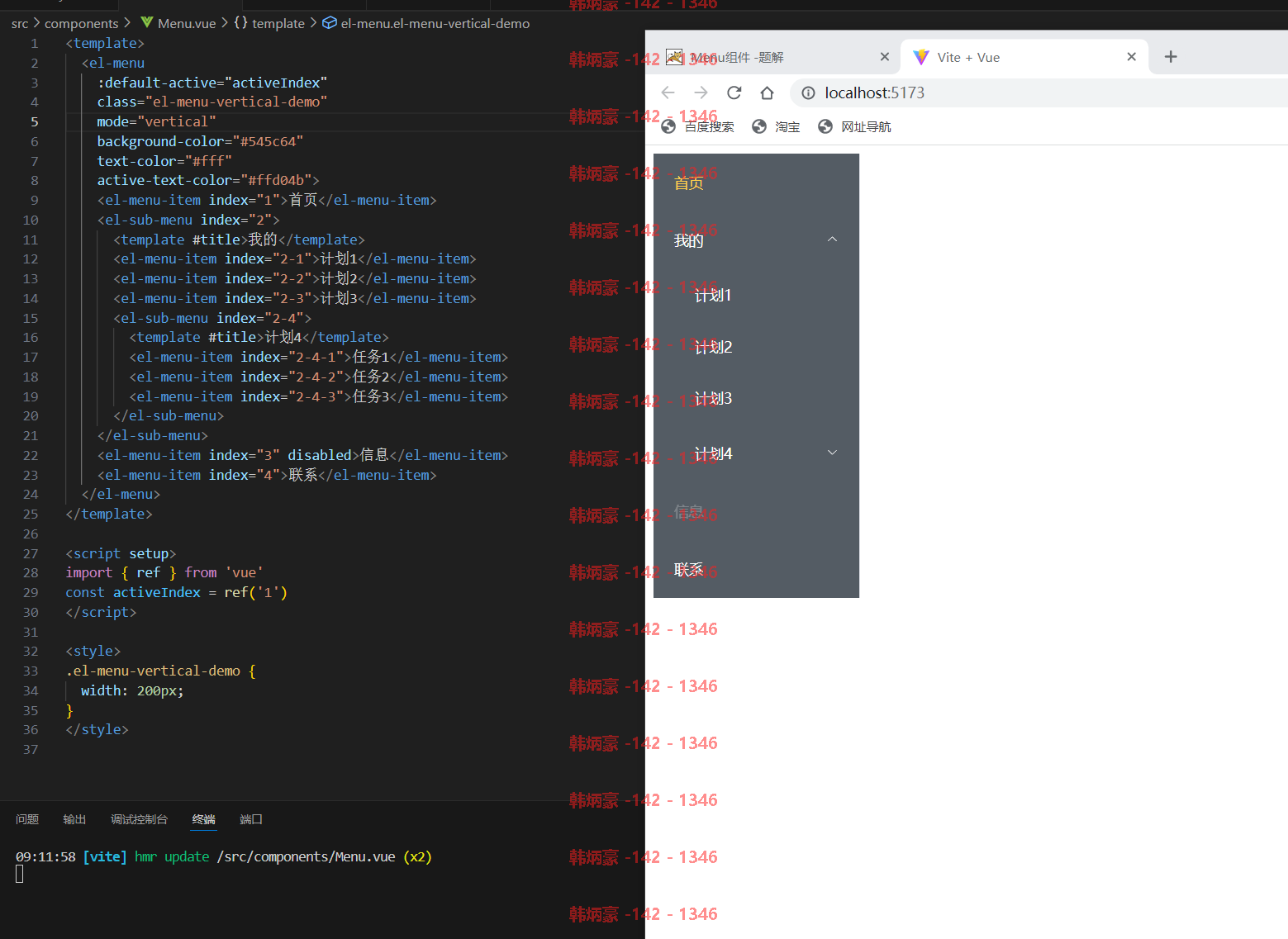Go to browser home page

point(767,92)
